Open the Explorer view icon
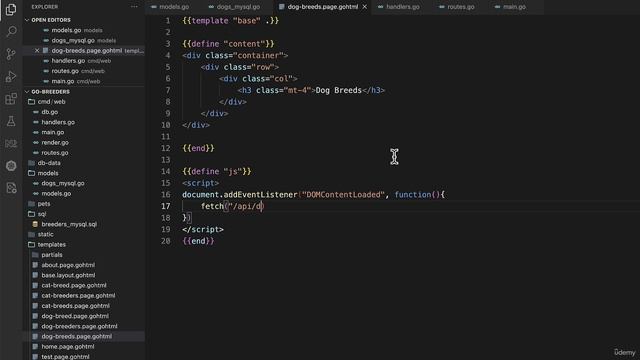The image size is (640, 360). (x=11, y=9)
